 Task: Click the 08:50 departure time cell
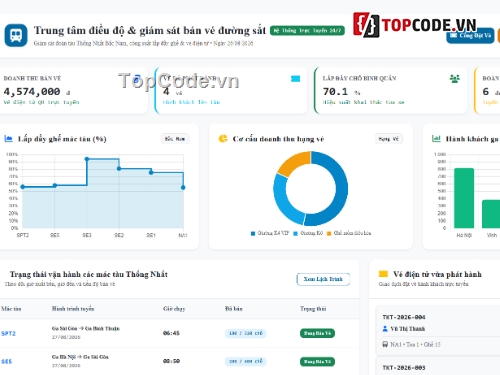171,361
